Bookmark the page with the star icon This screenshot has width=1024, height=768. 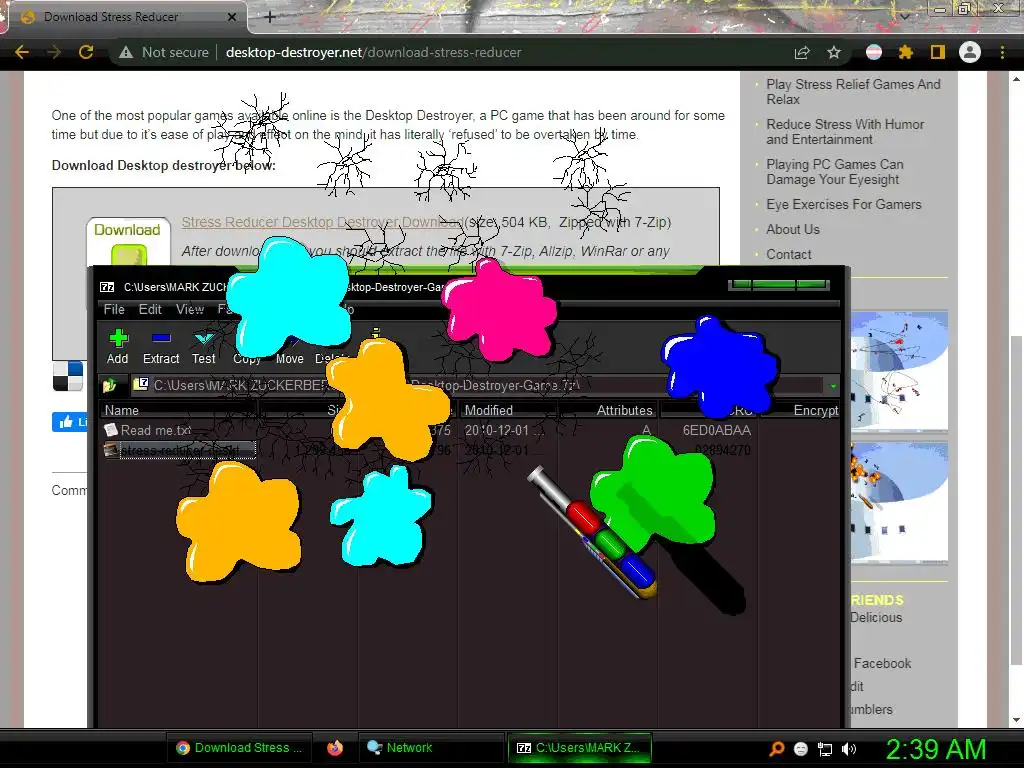[x=834, y=52]
